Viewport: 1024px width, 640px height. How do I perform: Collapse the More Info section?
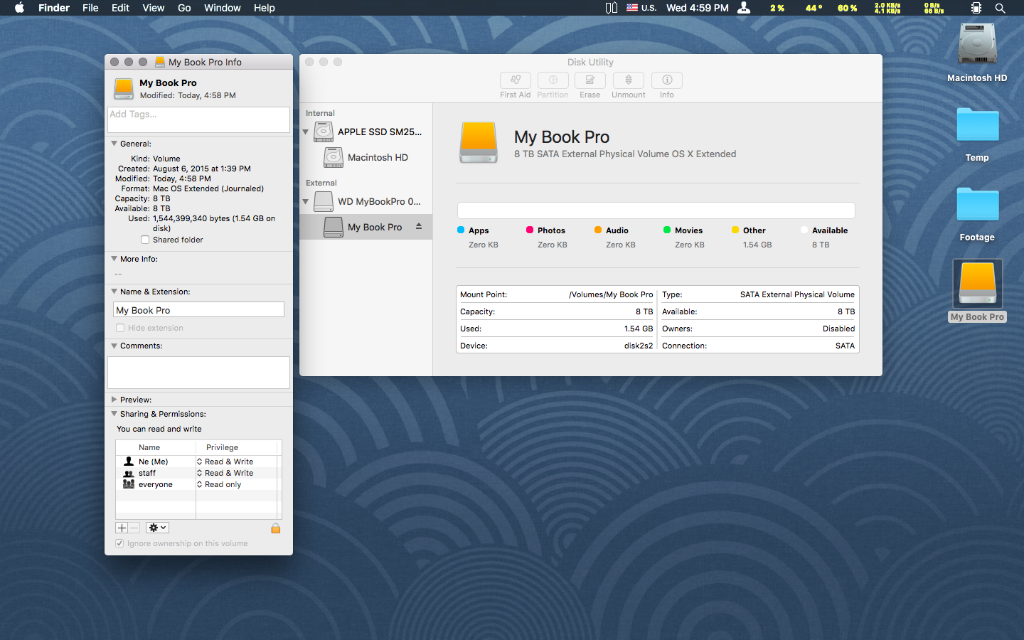point(114,259)
